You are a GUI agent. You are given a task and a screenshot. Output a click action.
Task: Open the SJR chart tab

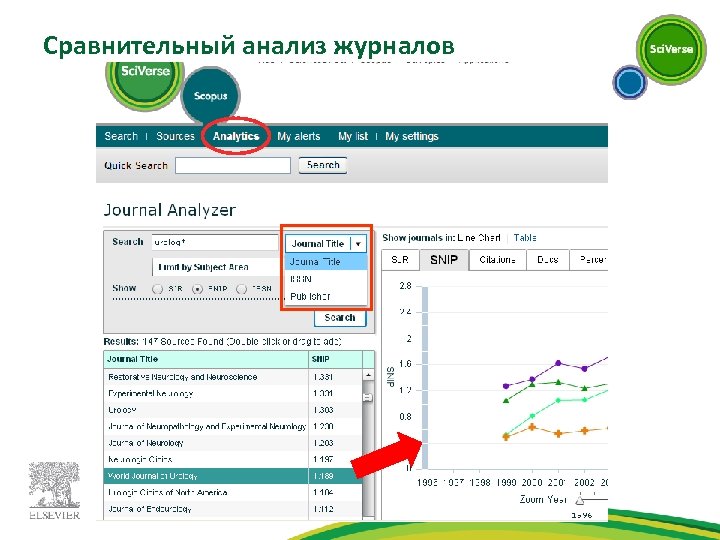coord(400,260)
